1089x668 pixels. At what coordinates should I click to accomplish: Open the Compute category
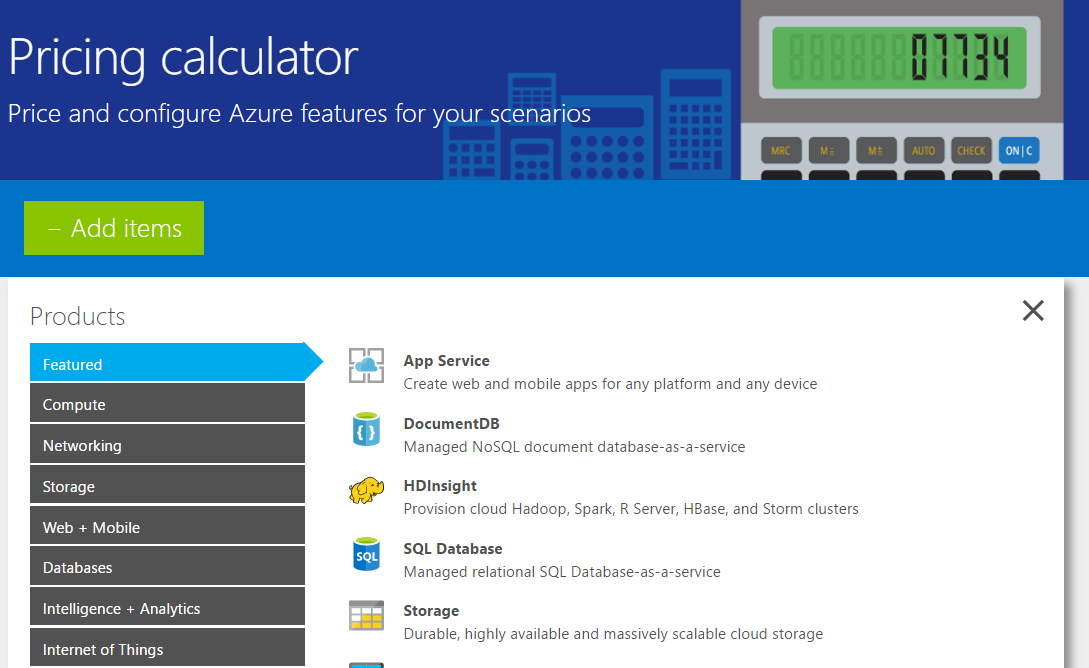(x=167, y=404)
